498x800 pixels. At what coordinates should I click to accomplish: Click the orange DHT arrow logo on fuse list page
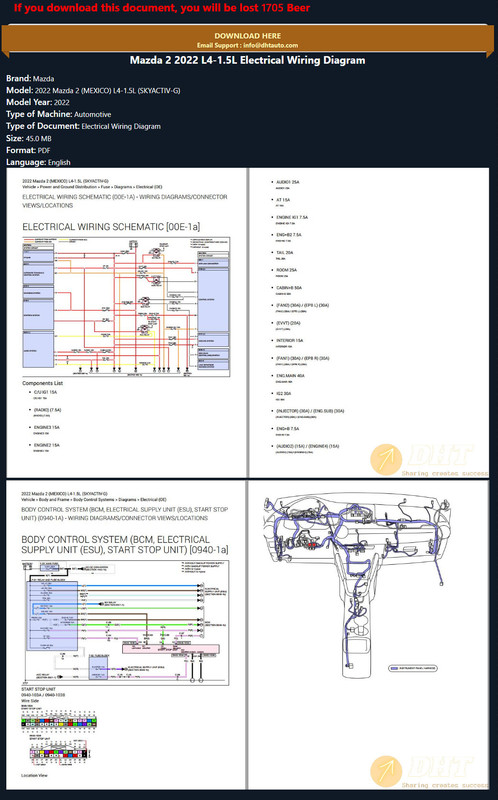(386, 460)
